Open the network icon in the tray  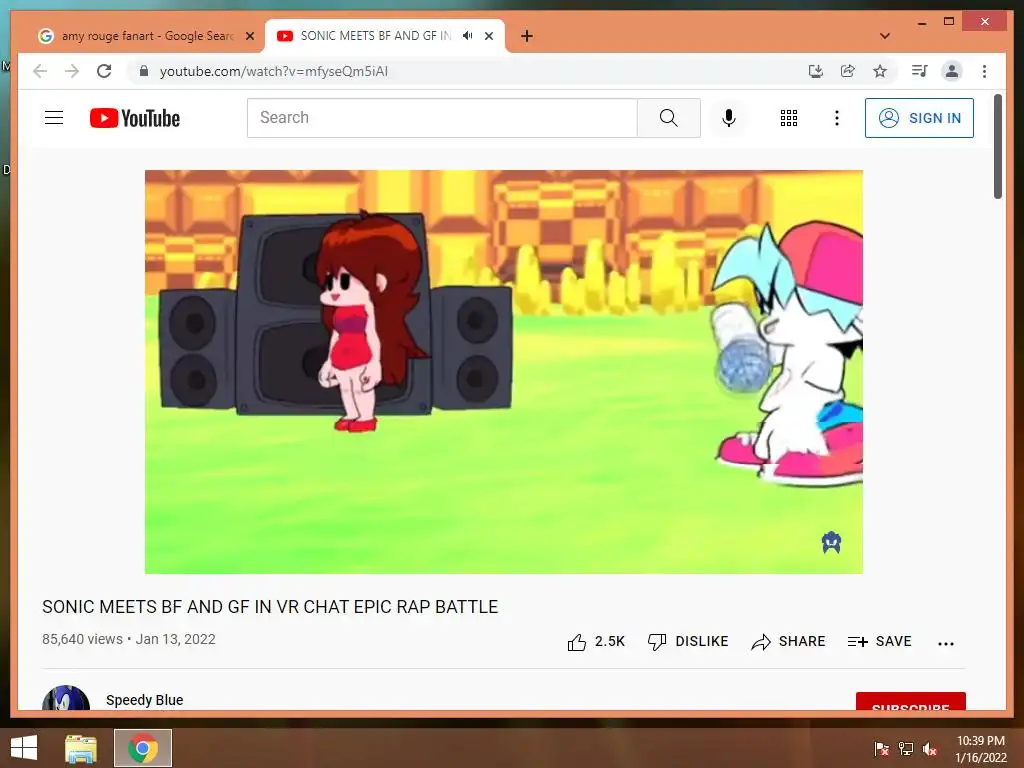(x=906, y=749)
